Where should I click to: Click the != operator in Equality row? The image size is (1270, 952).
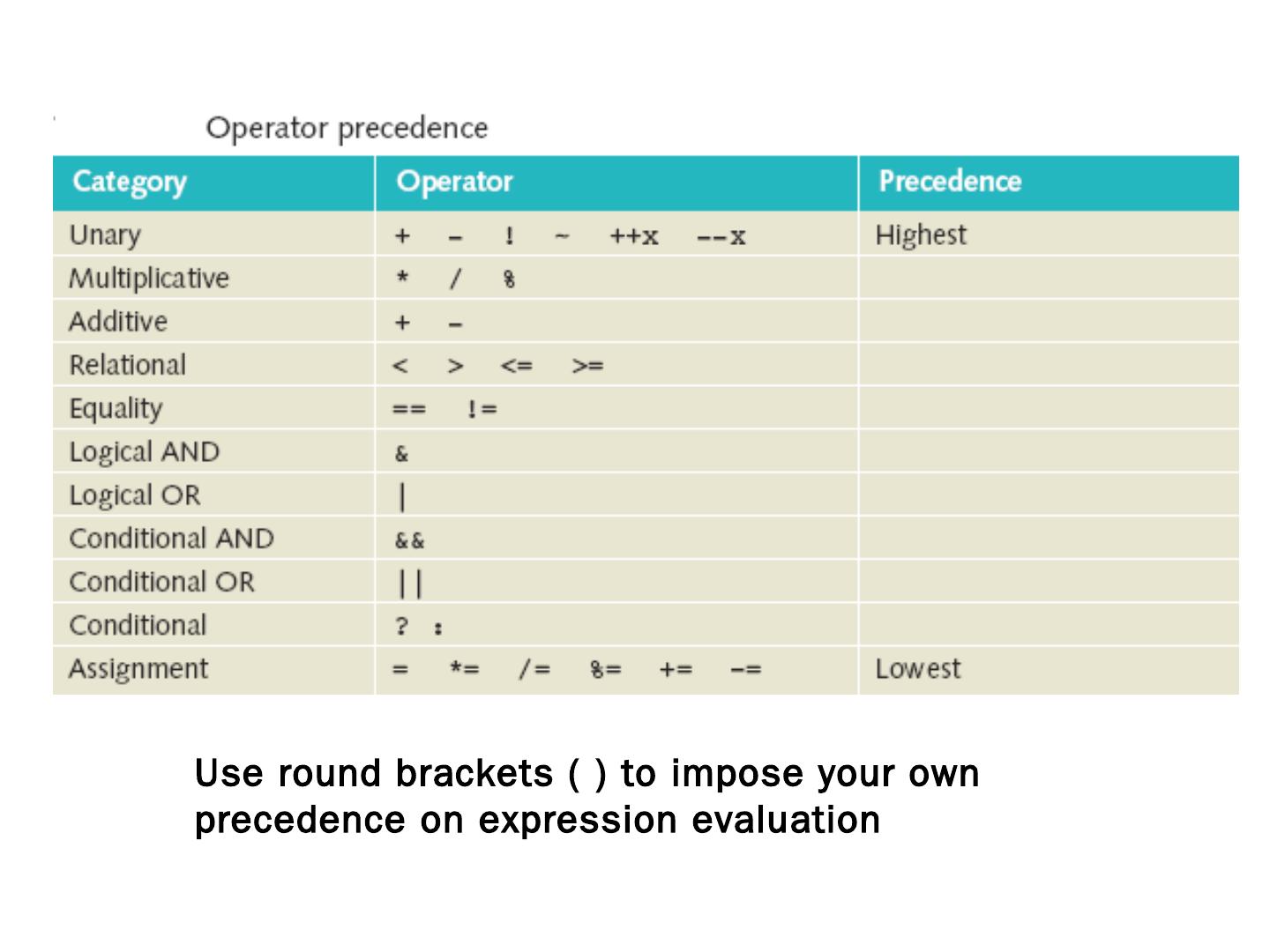coord(482,409)
